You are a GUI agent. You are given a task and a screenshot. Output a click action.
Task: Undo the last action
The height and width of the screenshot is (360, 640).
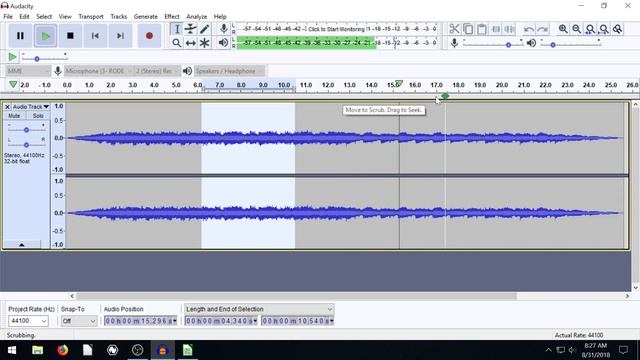[529, 29]
